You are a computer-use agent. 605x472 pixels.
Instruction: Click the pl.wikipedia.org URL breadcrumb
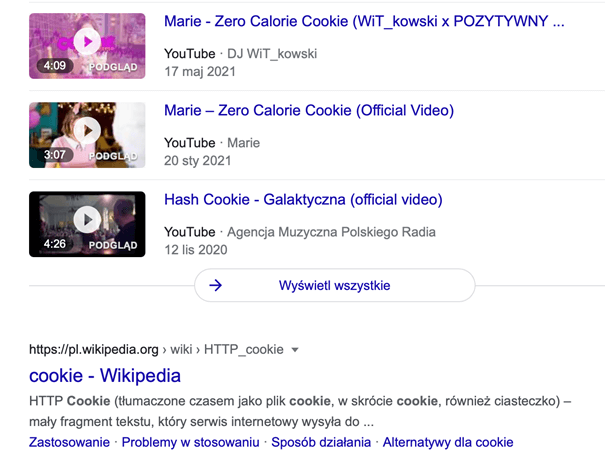tap(94, 350)
